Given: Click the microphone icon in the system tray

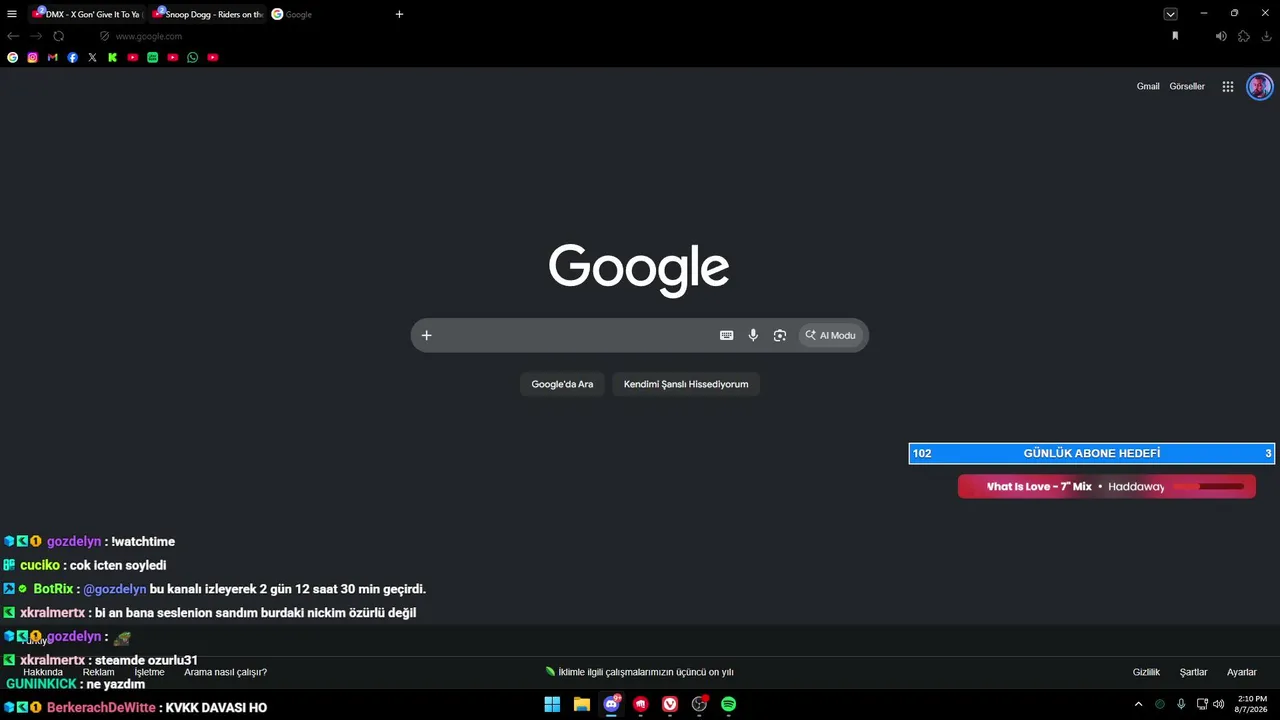Looking at the screenshot, I should tap(1181, 704).
